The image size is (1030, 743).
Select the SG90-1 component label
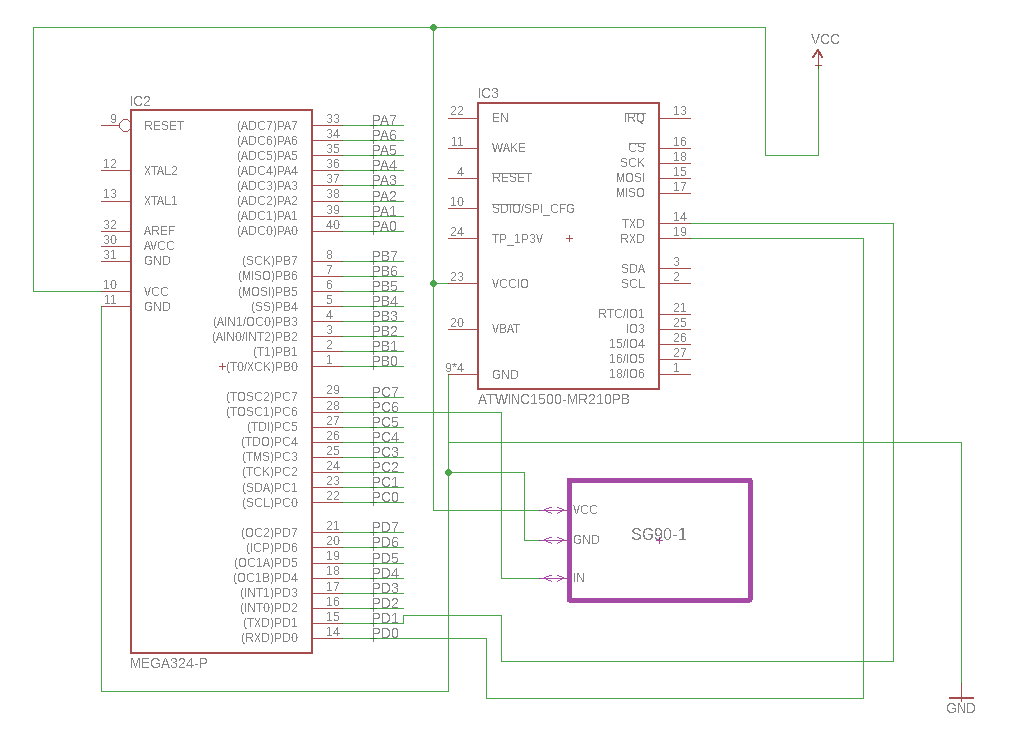(659, 534)
